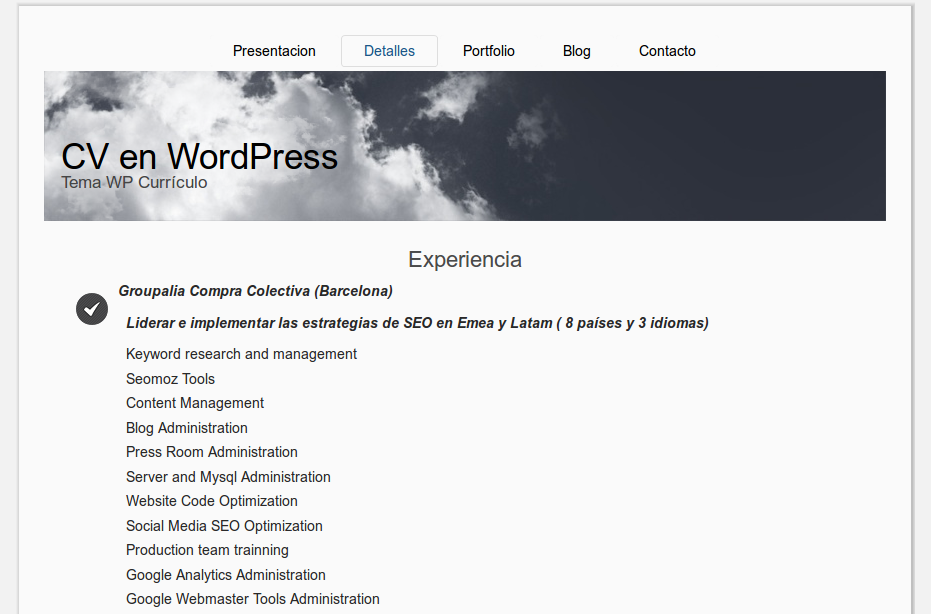Click the Press Room Administration entry

[211, 452]
